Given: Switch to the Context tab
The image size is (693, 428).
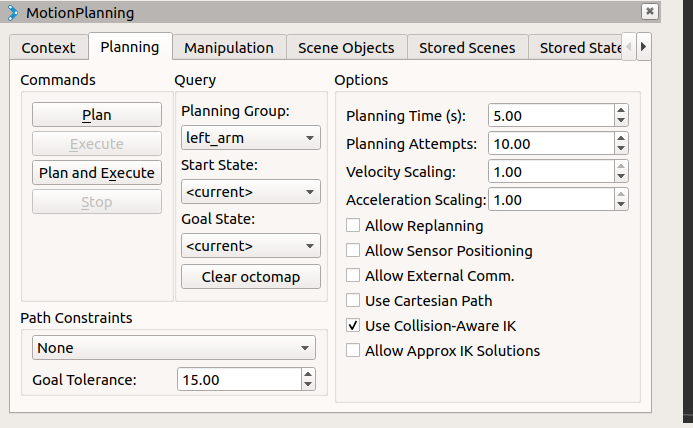Looking at the screenshot, I should pyautogui.click(x=49, y=47).
